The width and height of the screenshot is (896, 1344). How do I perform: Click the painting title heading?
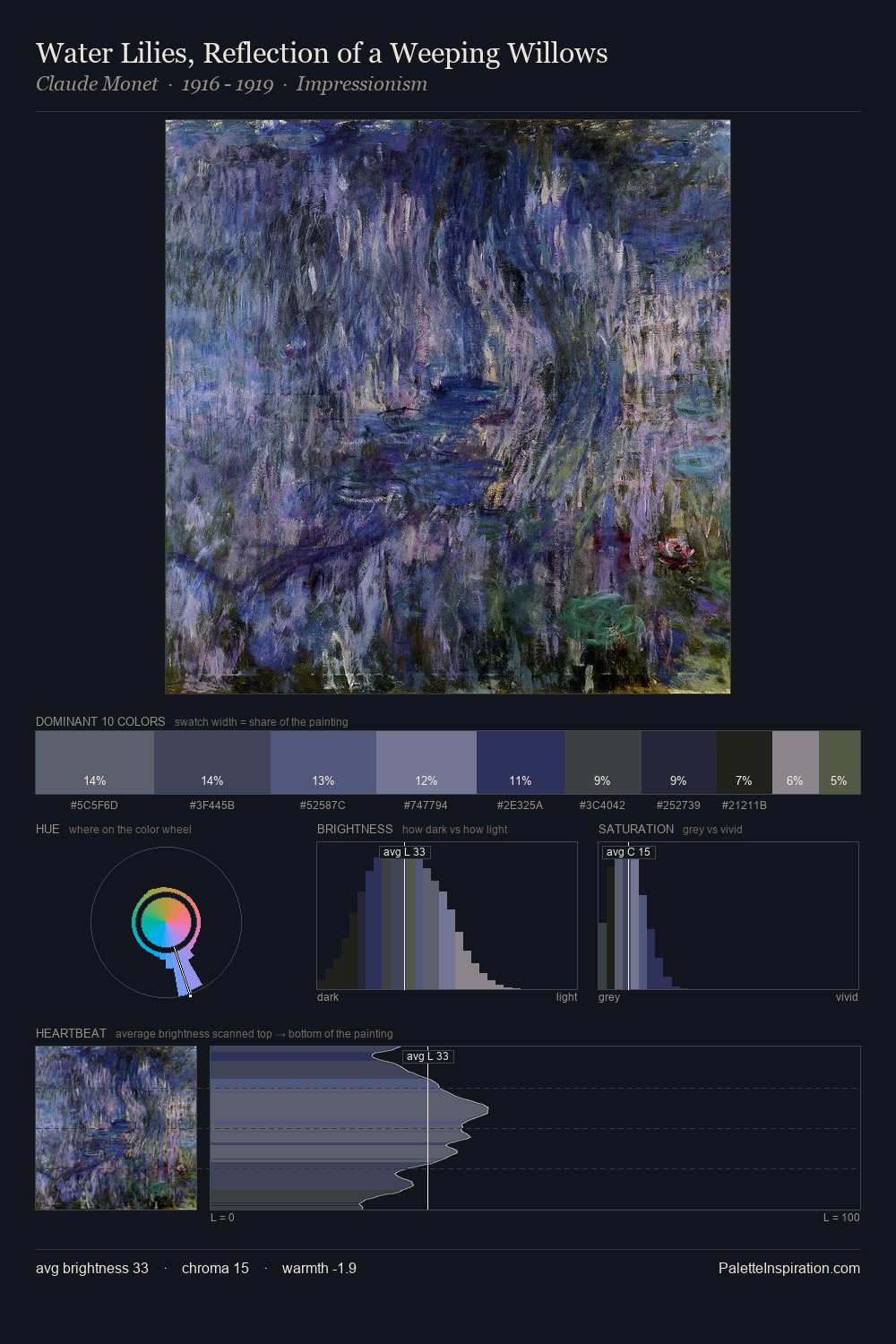coord(322,53)
